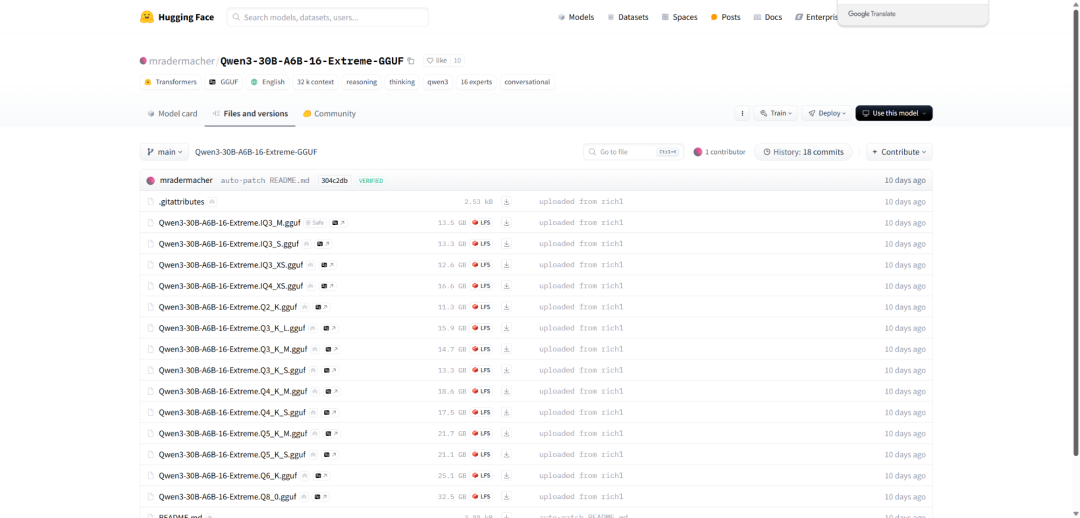Download the Q5_K_M.gguf file

click(x=506, y=433)
